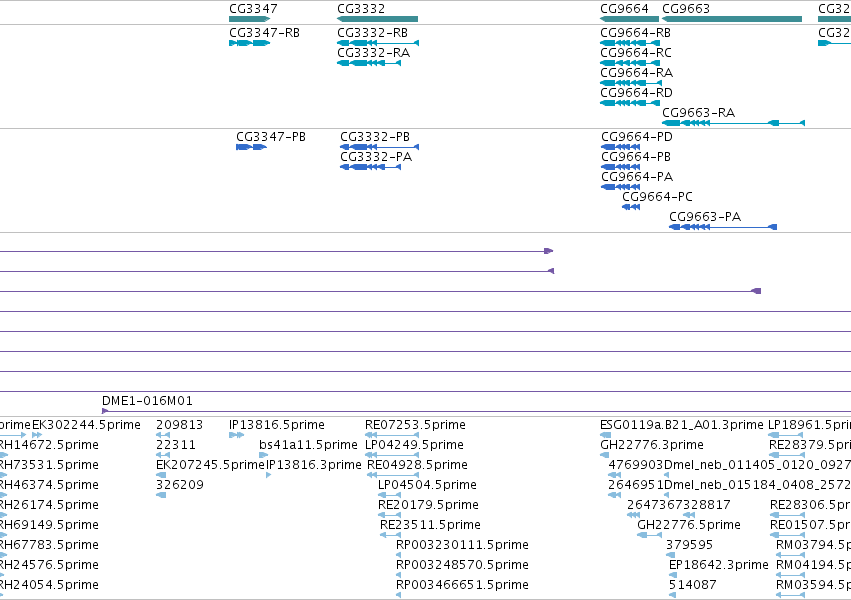
Task: Select the DME1-016M01 clone label
Action: pyautogui.click(x=147, y=401)
